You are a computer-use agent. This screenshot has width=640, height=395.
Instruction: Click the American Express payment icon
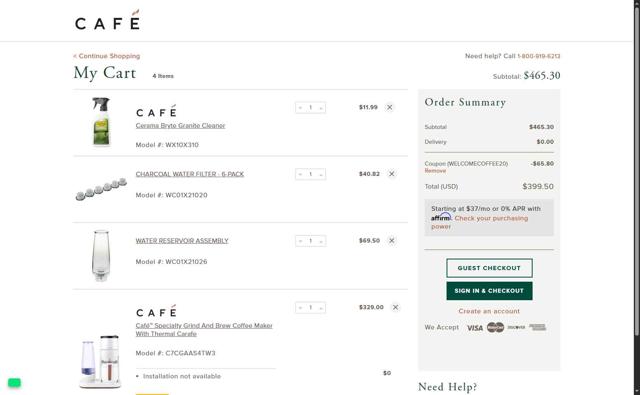(538, 327)
